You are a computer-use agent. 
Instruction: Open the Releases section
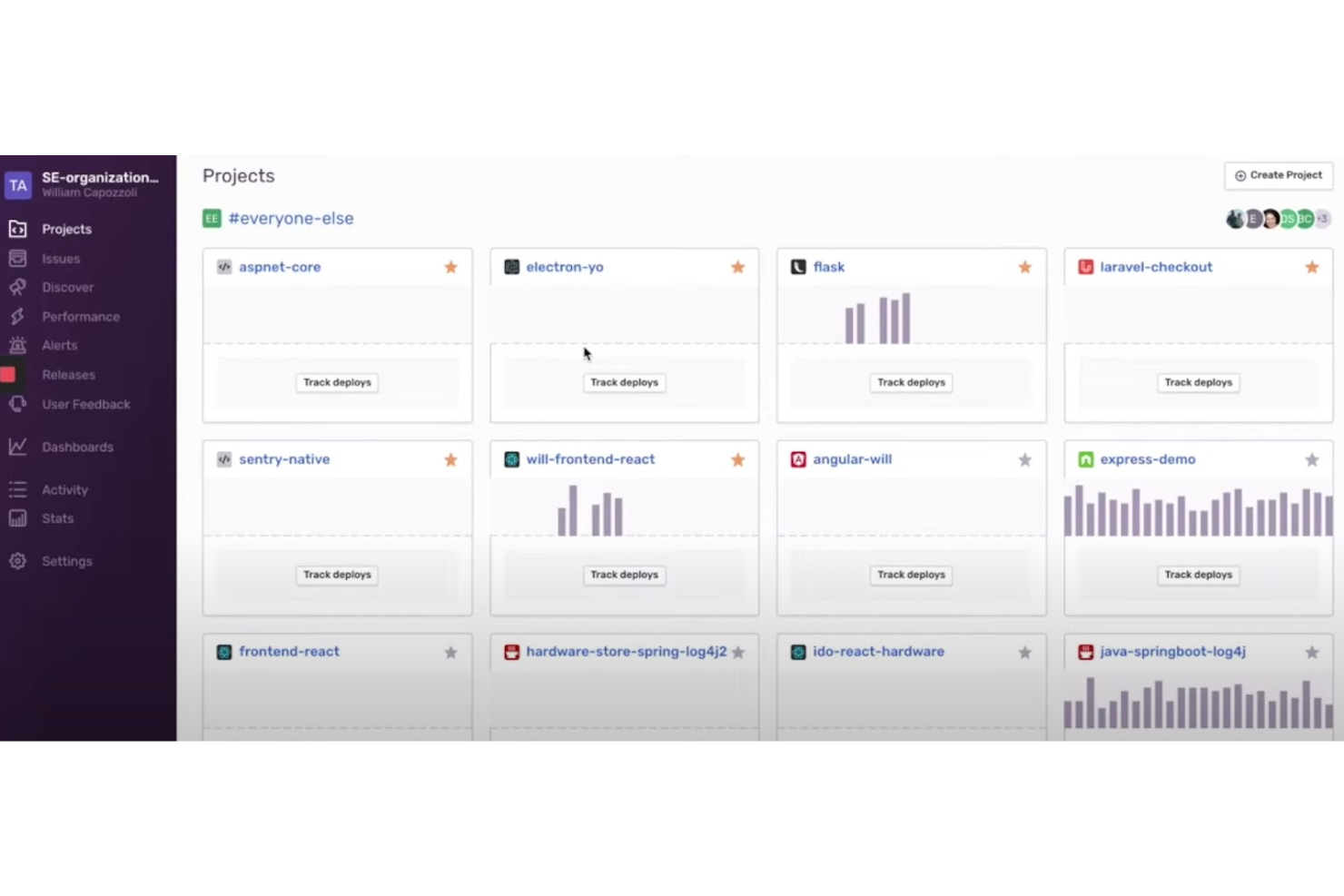pyautogui.click(x=68, y=374)
